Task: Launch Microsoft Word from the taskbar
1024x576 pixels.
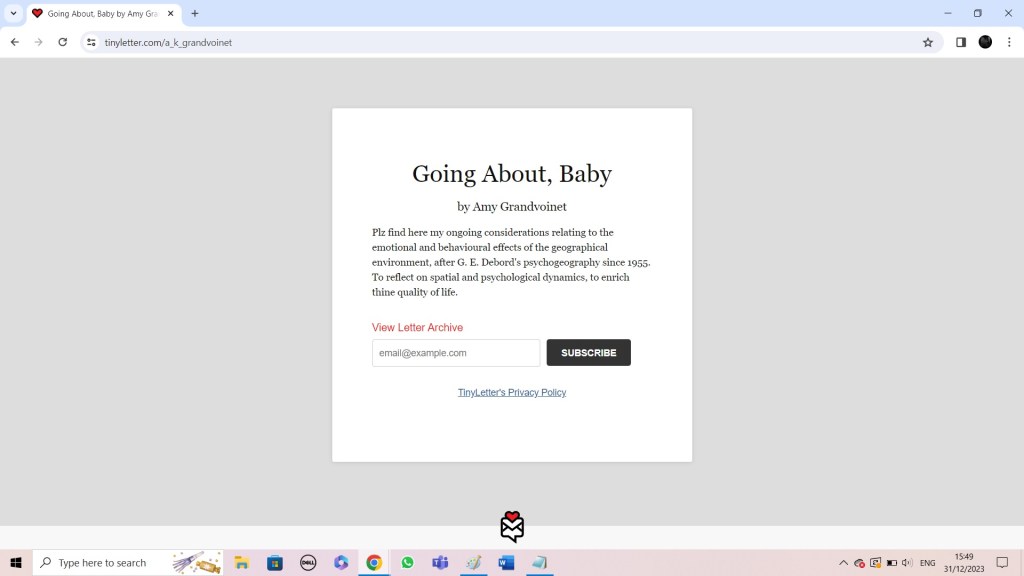Action: (x=506, y=563)
